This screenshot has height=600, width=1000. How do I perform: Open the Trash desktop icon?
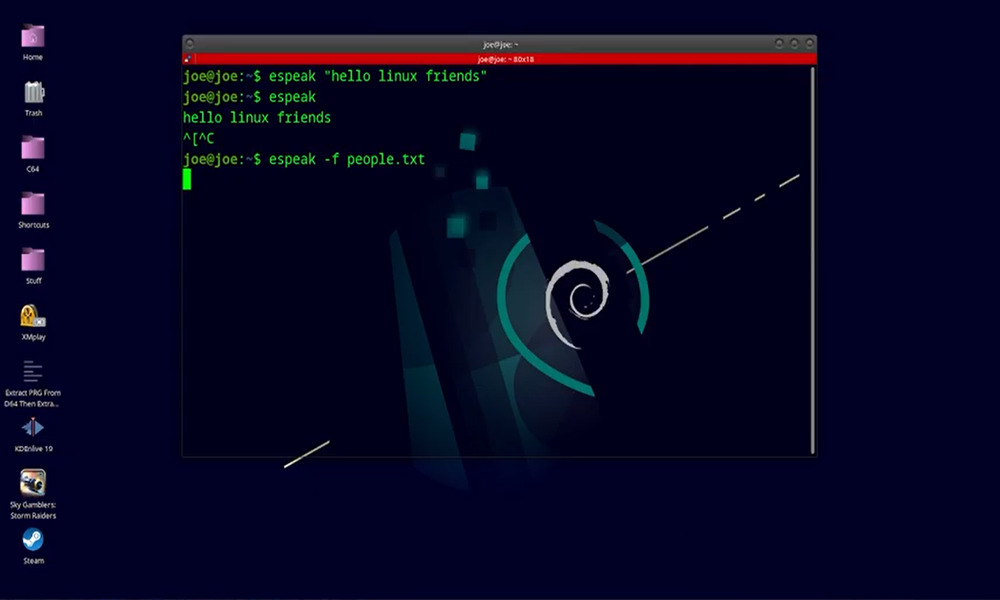pos(33,94)
